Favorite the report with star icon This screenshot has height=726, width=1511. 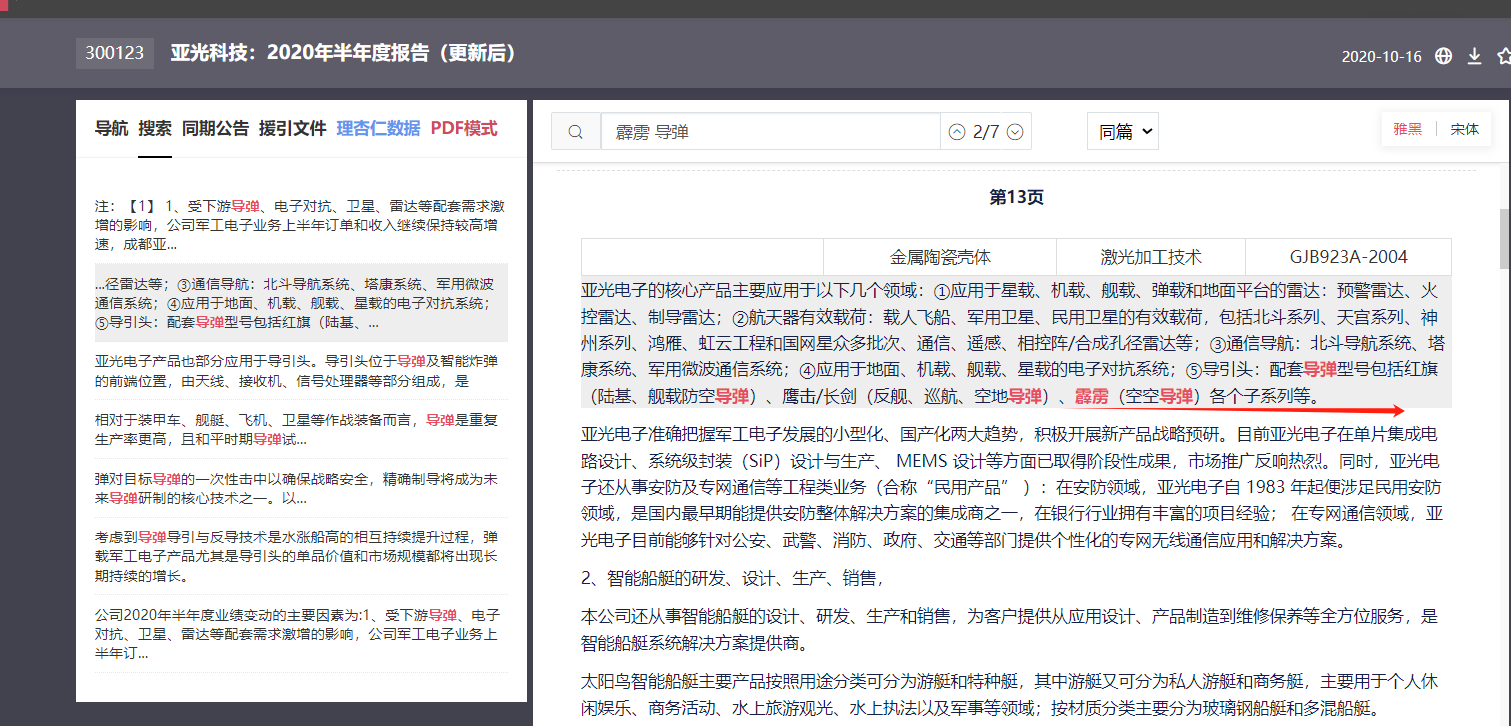[x=1503, y=56]
